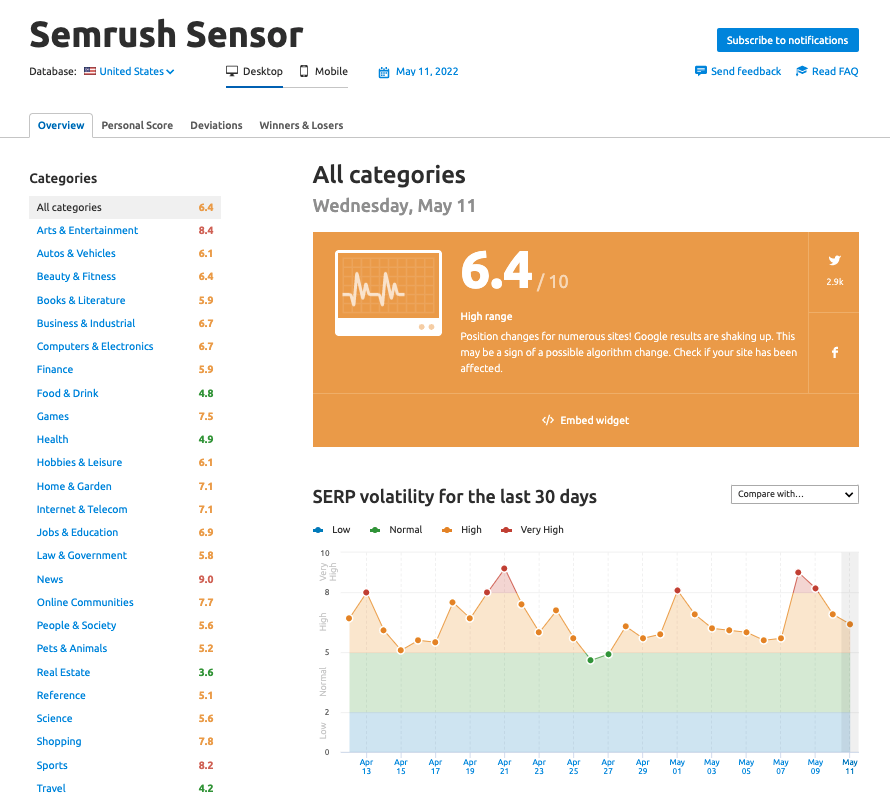The height and width of the screenshot is (811, 890).
Task: Click the Send feedback speech bubble icon
Action: tap(701, 72)
